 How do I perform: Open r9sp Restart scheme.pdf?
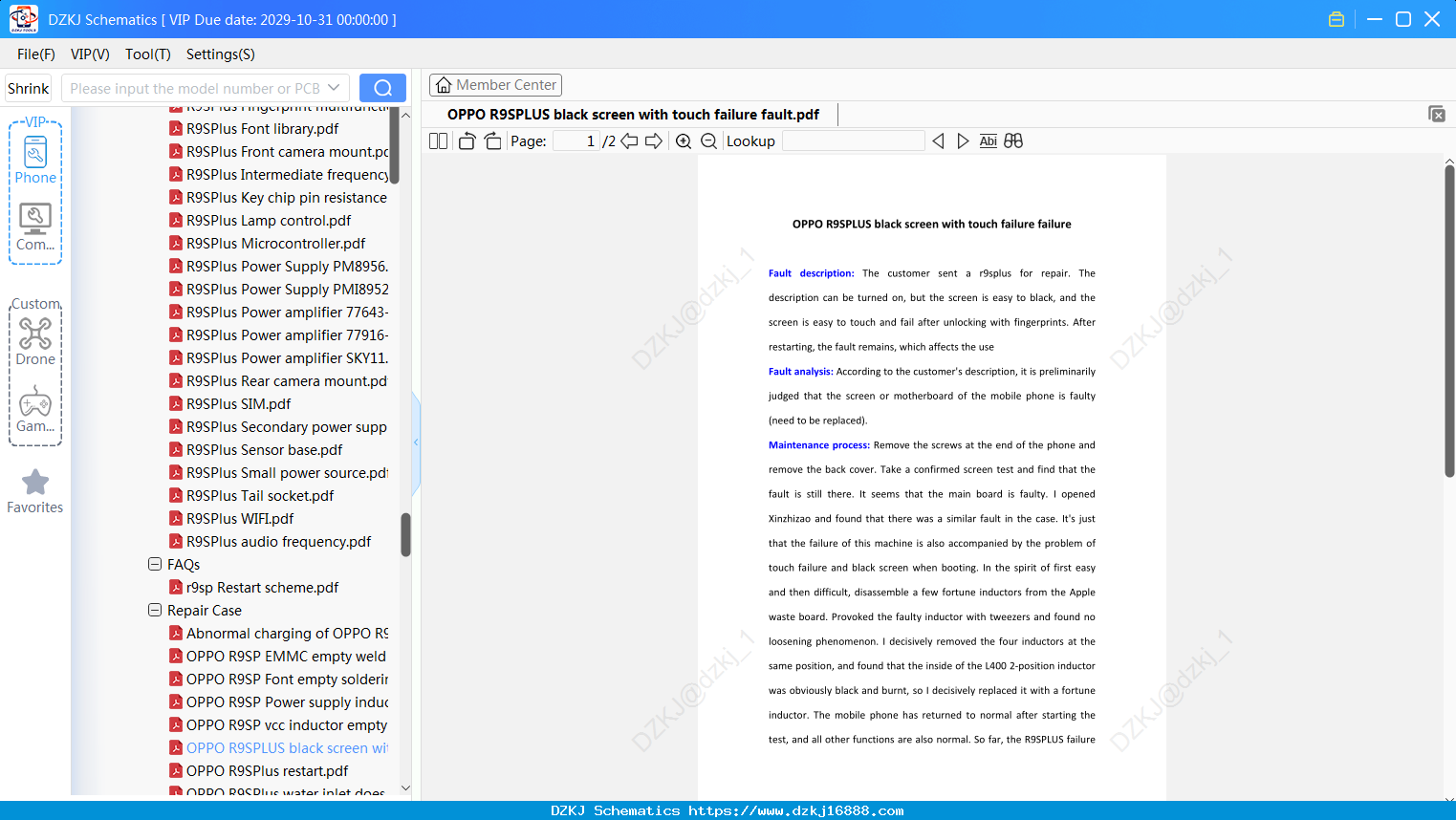click(262, 587)
